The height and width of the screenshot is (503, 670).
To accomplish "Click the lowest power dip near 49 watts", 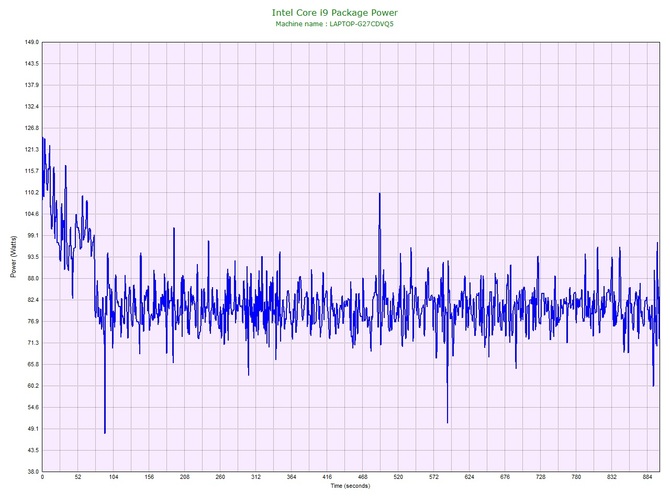I will pos(105,432).
